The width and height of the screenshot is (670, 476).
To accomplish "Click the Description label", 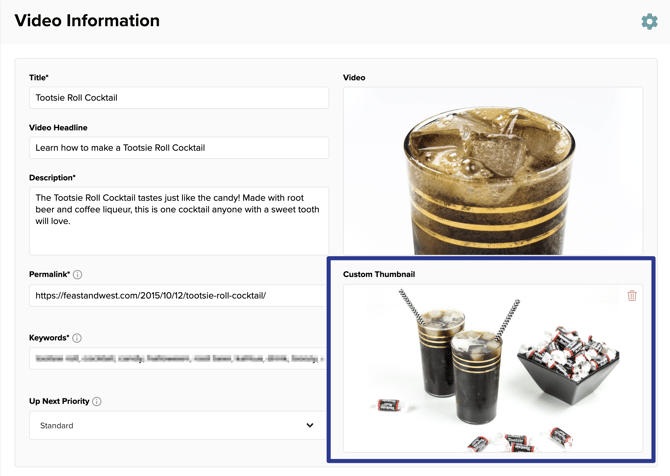I will pyautogui.click(x=52, y=178).
